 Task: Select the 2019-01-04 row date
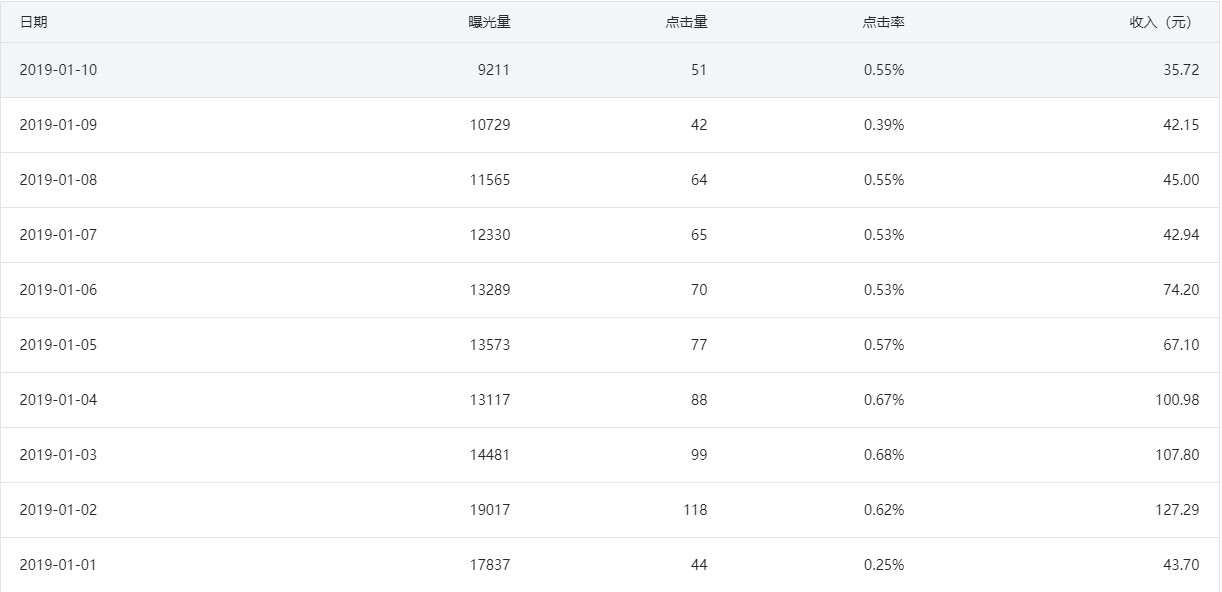point(58,400)
